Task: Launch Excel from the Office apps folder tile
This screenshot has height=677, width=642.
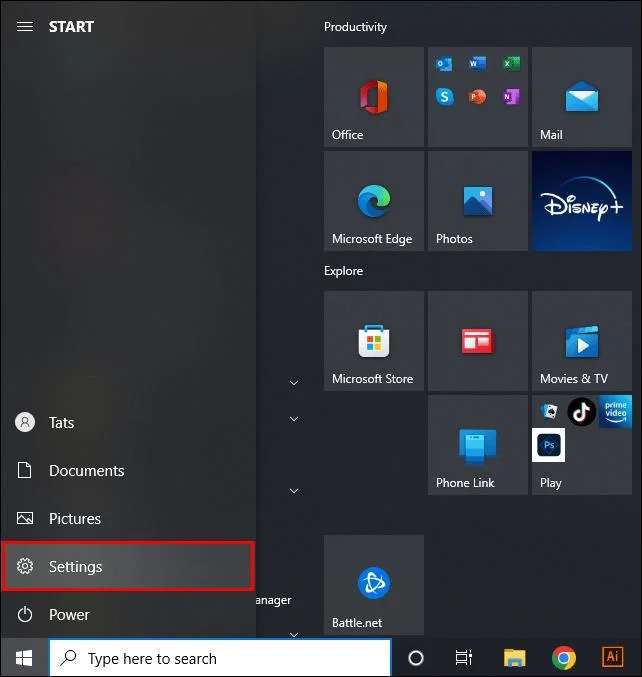Action: 511,64
